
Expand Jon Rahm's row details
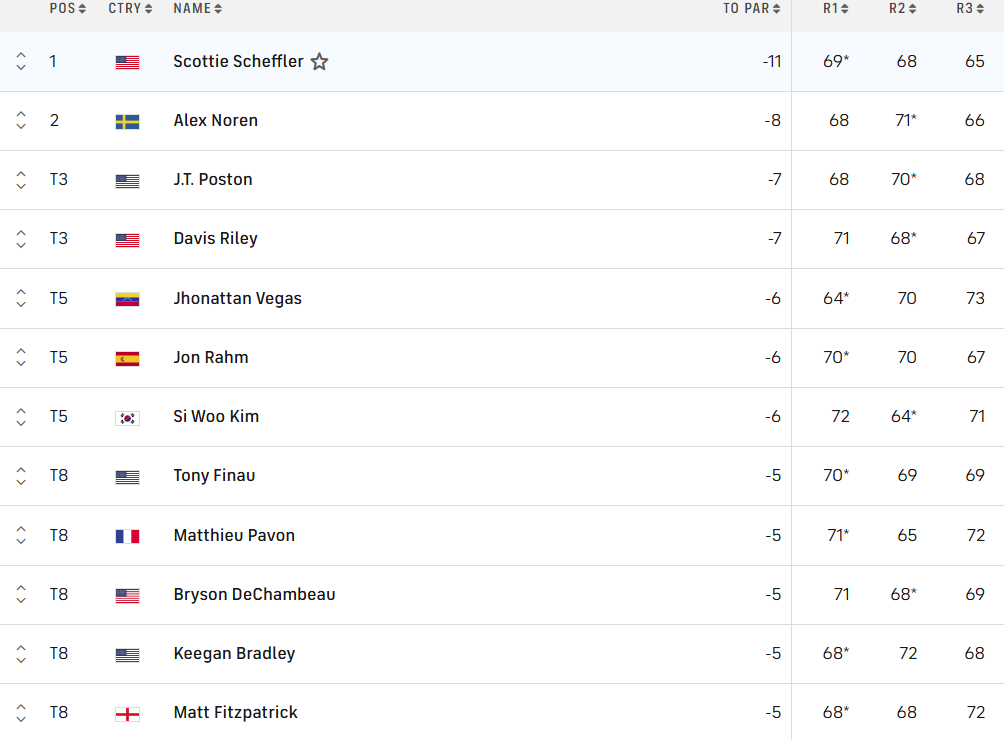tap(20, 357)
